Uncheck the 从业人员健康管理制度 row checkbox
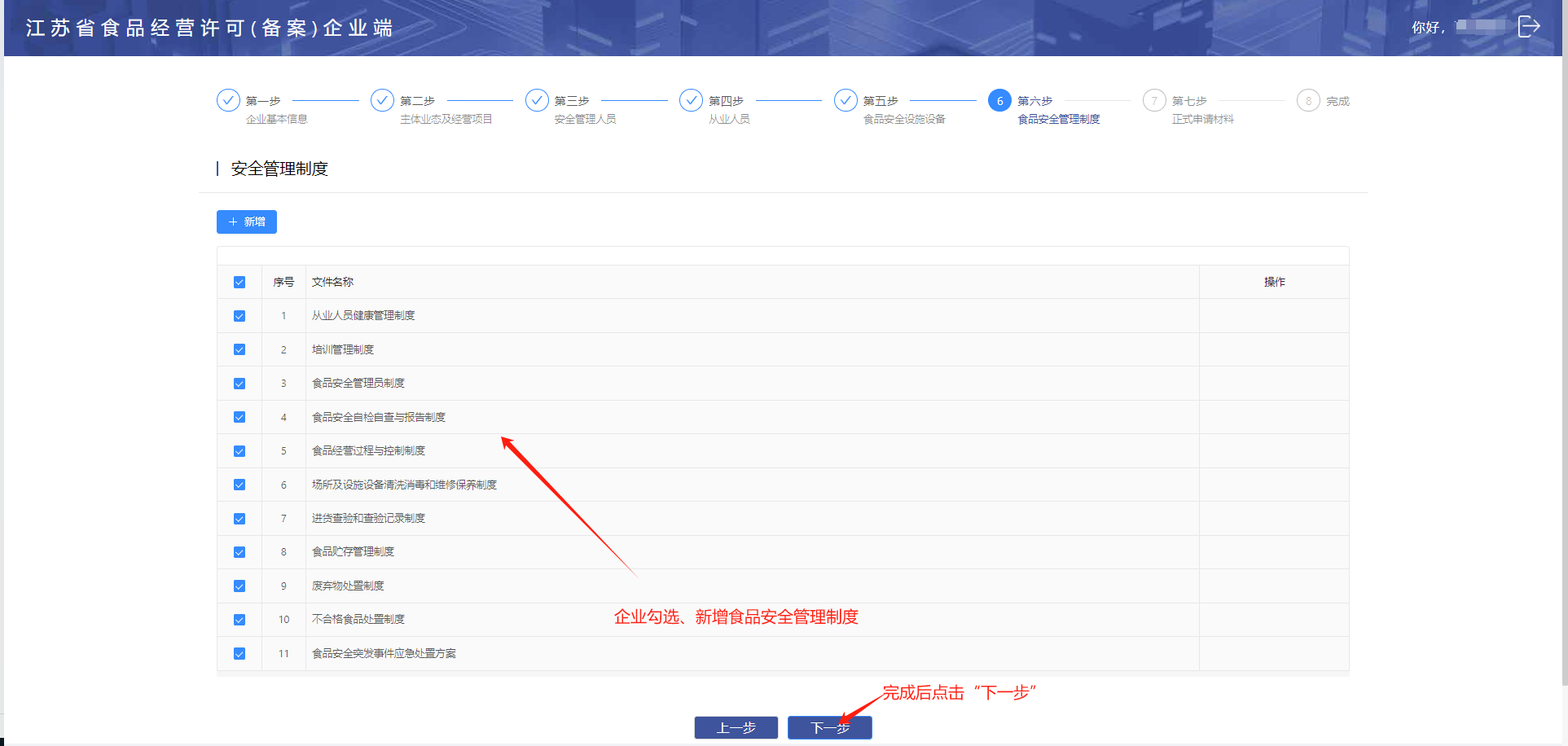This screenshot has width=1568, height=746. click(239, 316)
